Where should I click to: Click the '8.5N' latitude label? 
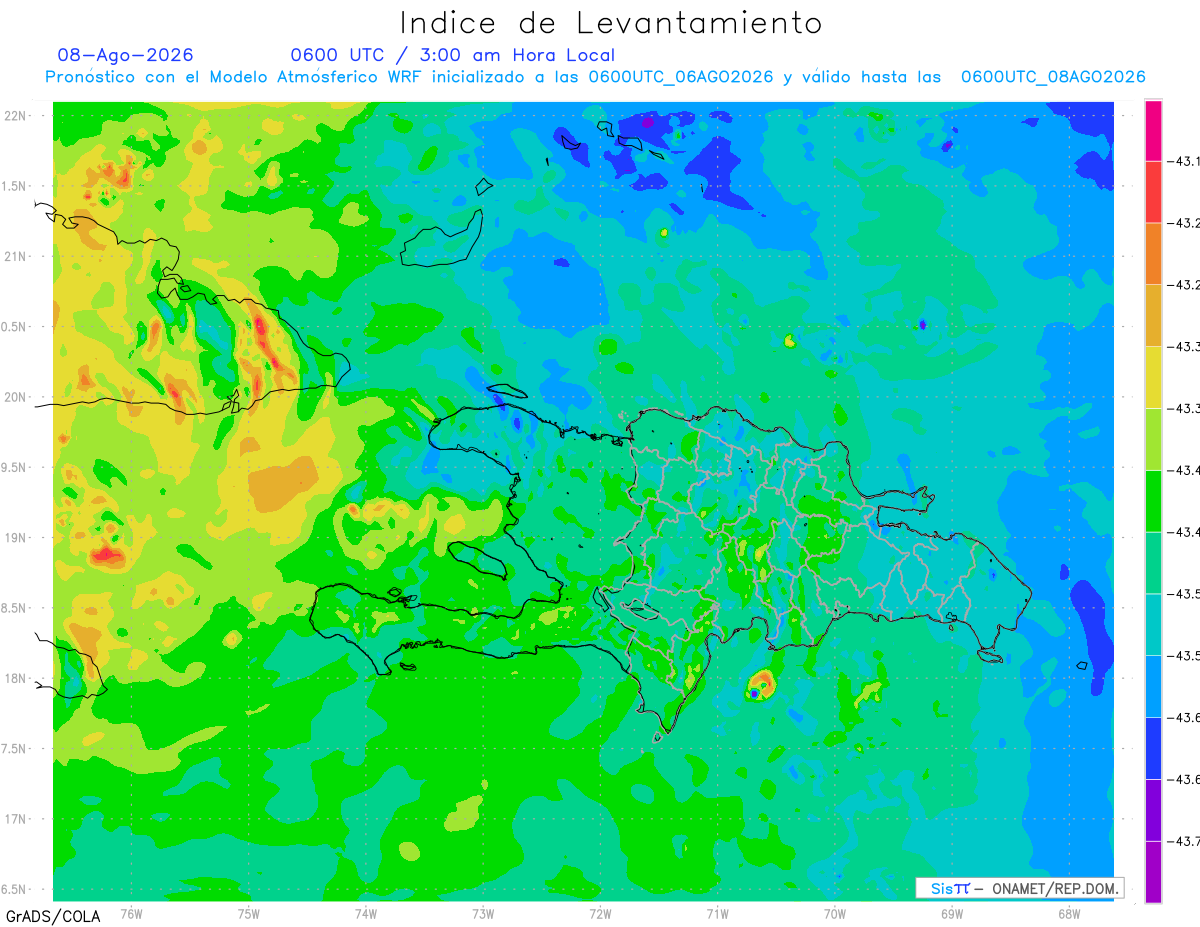[16, 608]
